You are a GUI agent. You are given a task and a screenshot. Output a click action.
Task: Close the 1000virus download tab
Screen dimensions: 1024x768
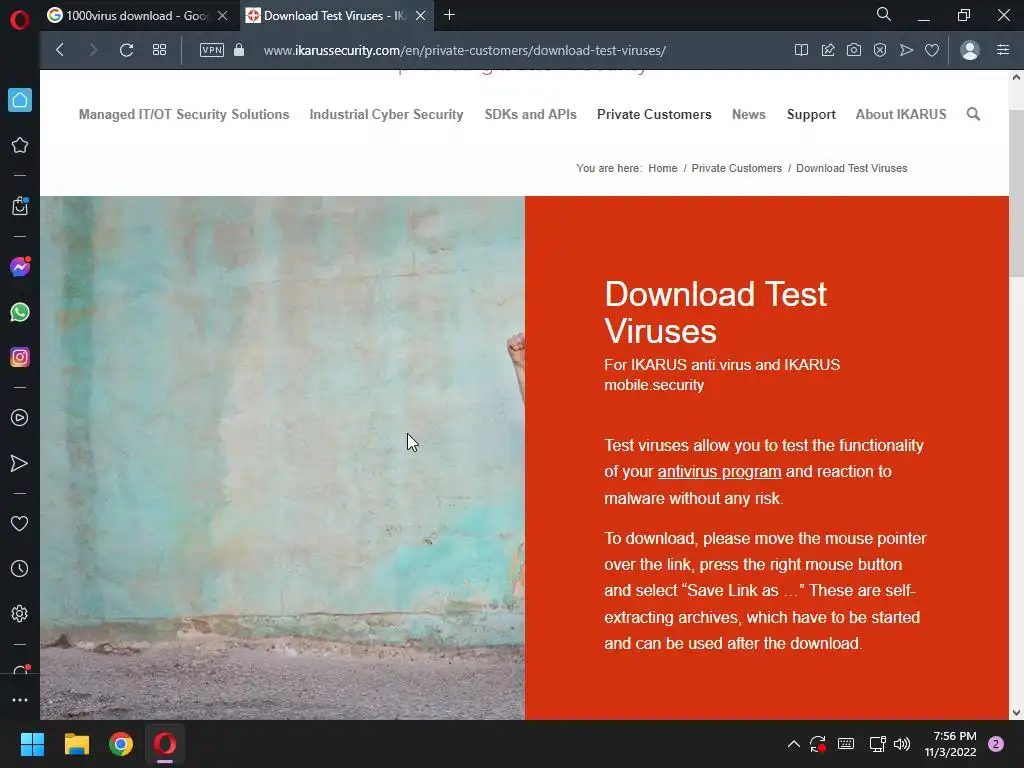223,16
